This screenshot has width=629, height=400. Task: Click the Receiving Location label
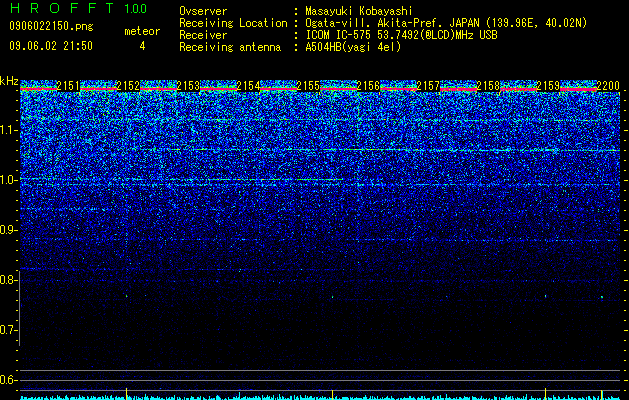(233, 23)
